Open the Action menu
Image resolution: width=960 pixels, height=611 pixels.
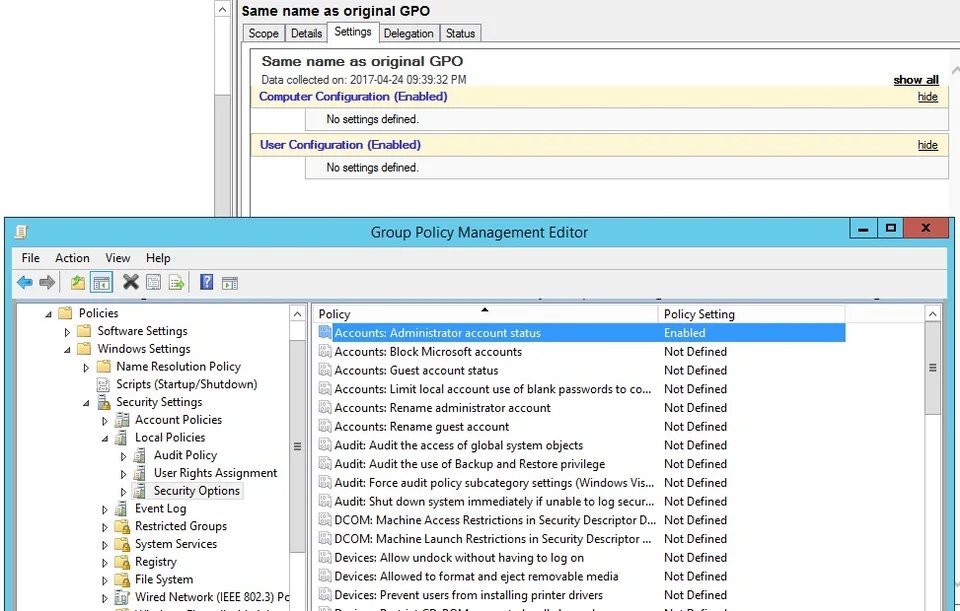(x=72, y=258)
